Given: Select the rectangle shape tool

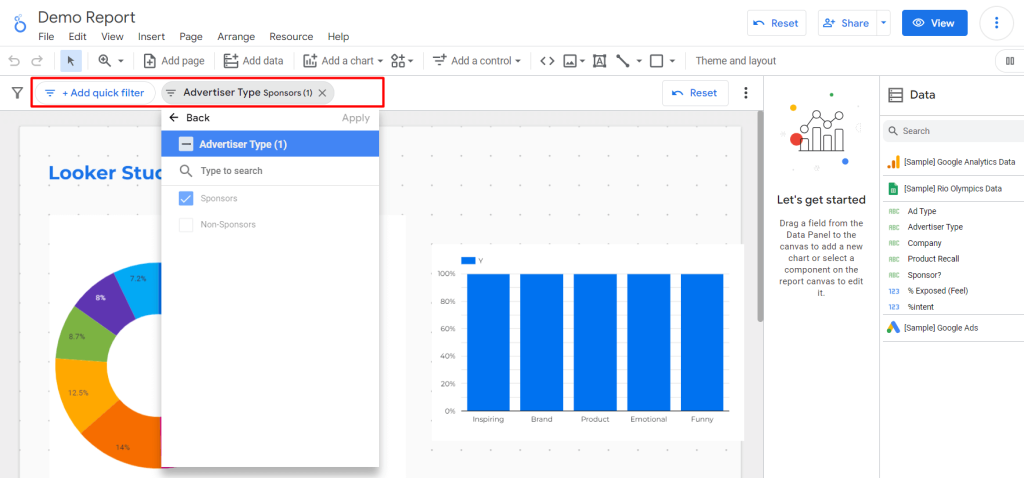Looking at the screenshot, I should tap(657, 61).
